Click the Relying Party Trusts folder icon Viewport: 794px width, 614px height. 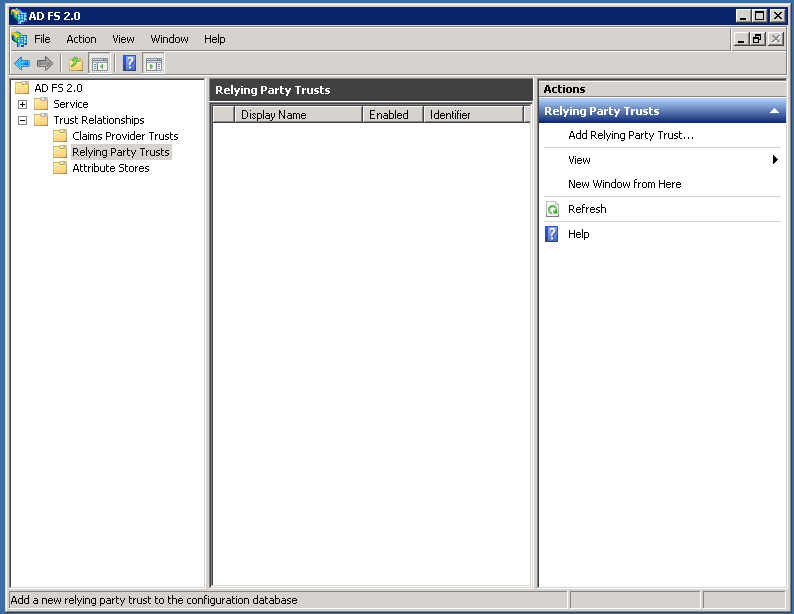point(60,152)
